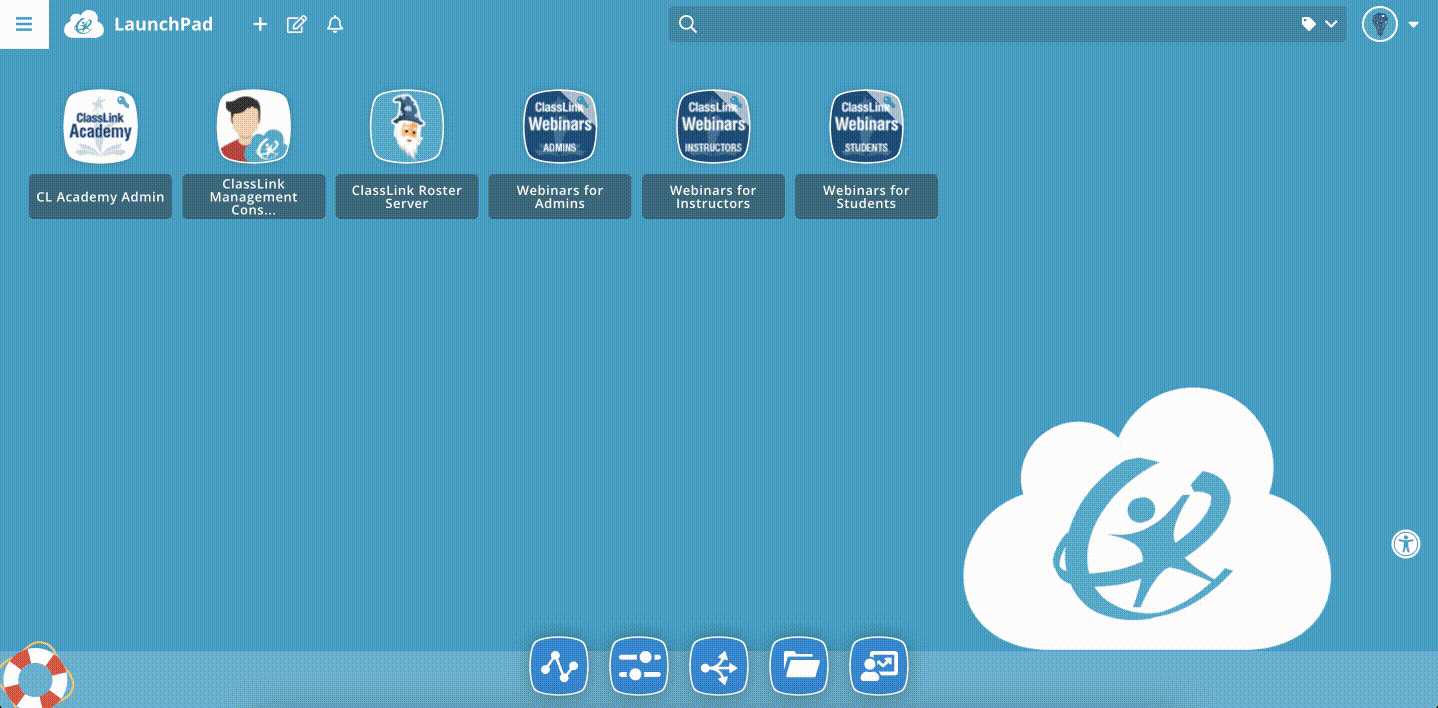Click the accessibility icon on right edge
Viewport: 1438px width, 708px height.
(x=1406, y=544)
